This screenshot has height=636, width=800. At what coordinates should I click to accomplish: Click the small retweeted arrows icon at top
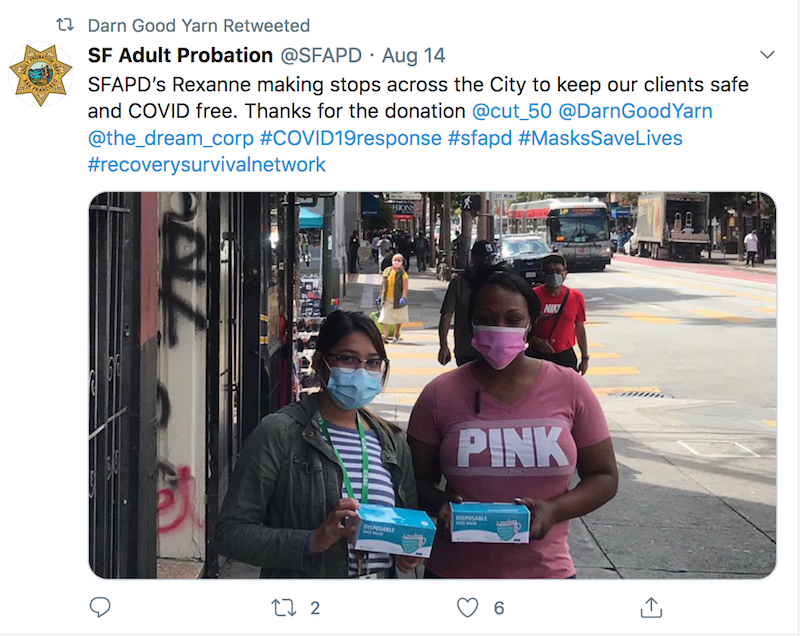(65, 24)
